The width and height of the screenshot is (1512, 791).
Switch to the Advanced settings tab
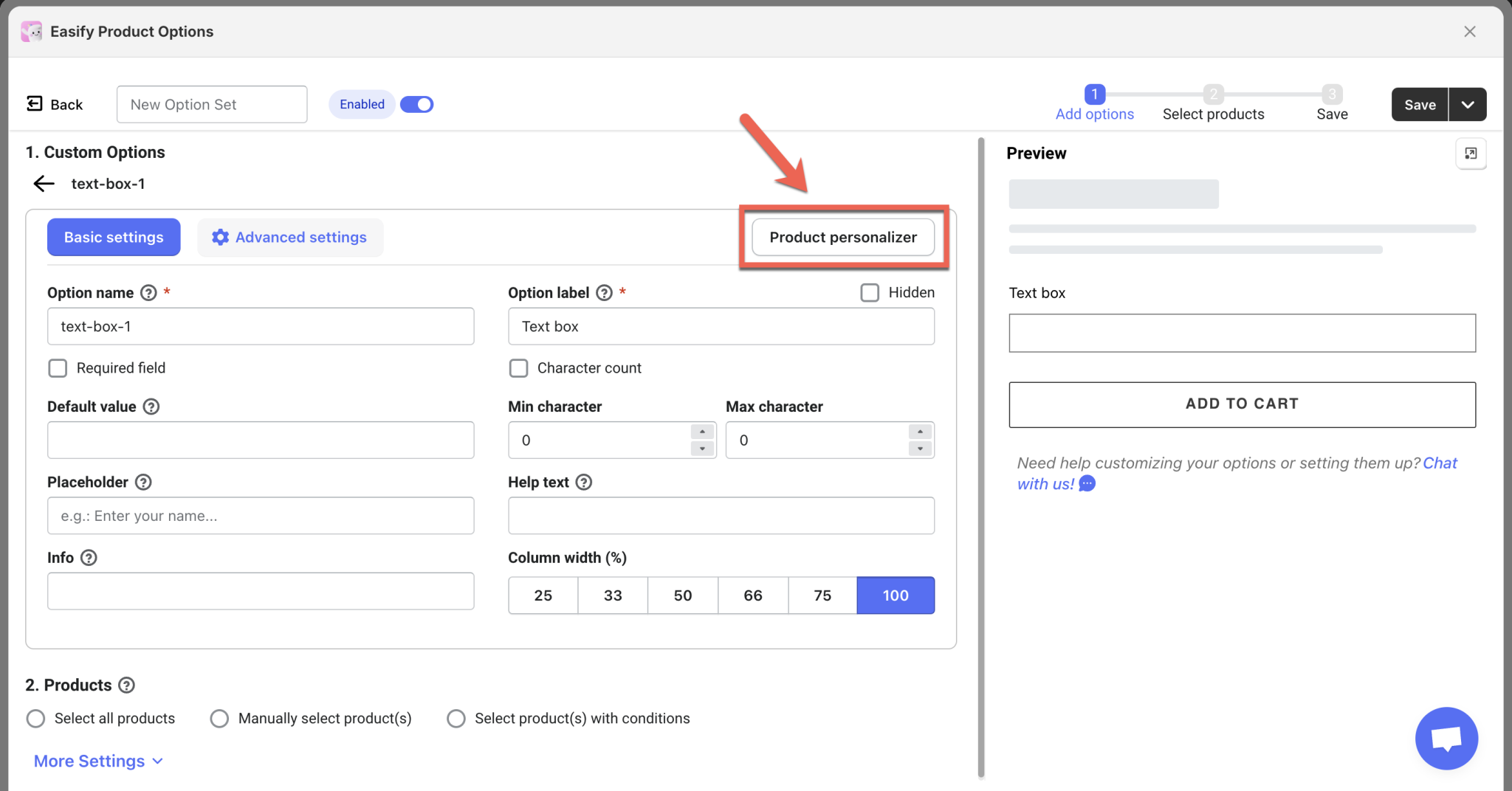coord(290,238)
